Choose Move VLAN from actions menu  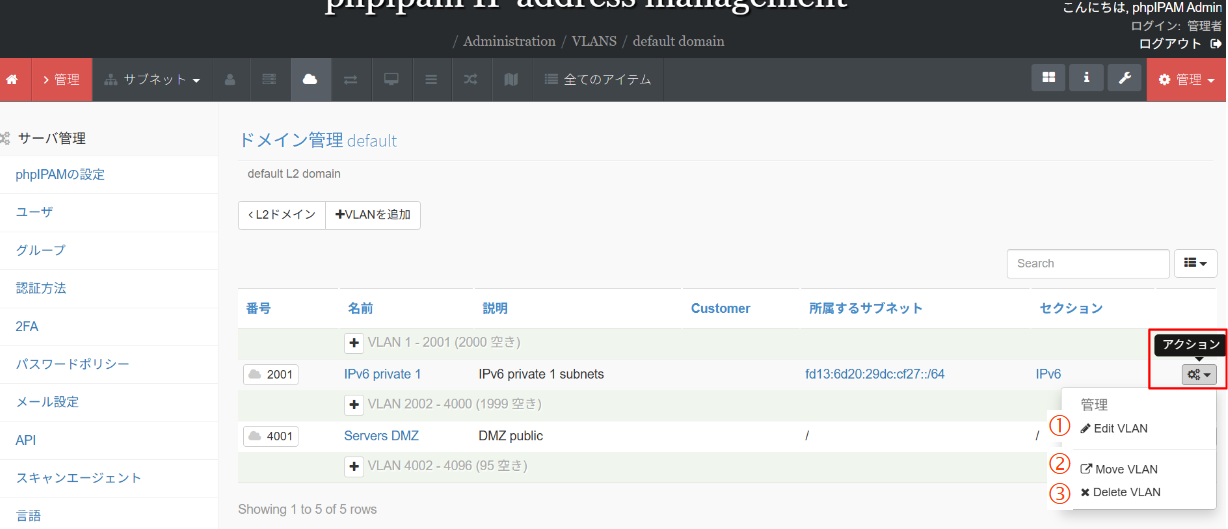(1119, 469)
